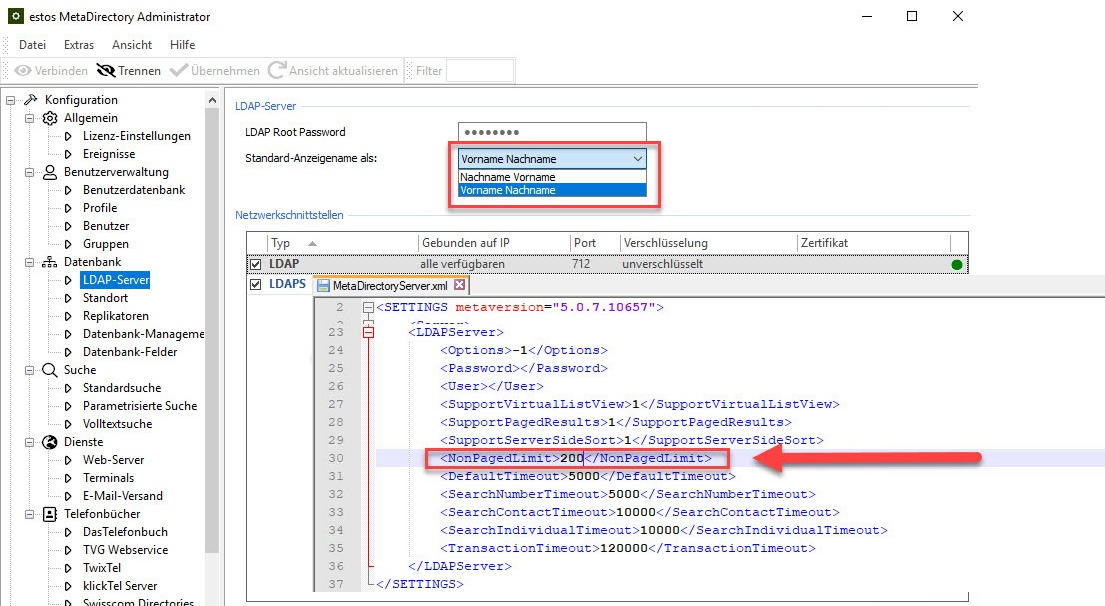Viewport: 1105px width, 606px height.
Task: Toggle the LDAPS interface checkbox
Action: coord(256,285)
